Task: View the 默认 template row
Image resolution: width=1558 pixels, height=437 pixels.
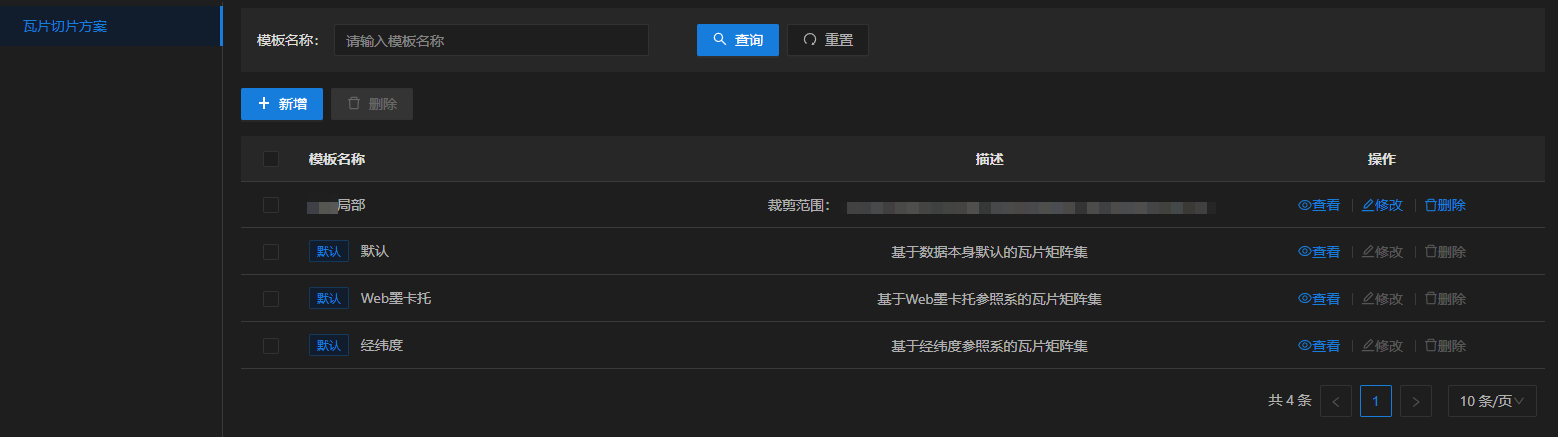Action: (1318, 252)
